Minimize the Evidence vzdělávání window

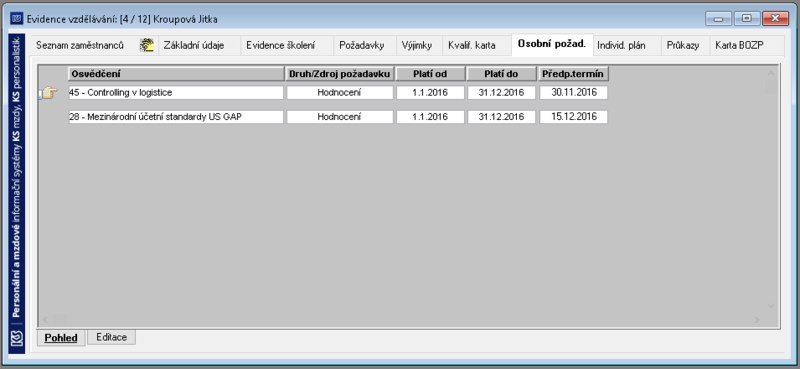(x=719, y=18)
